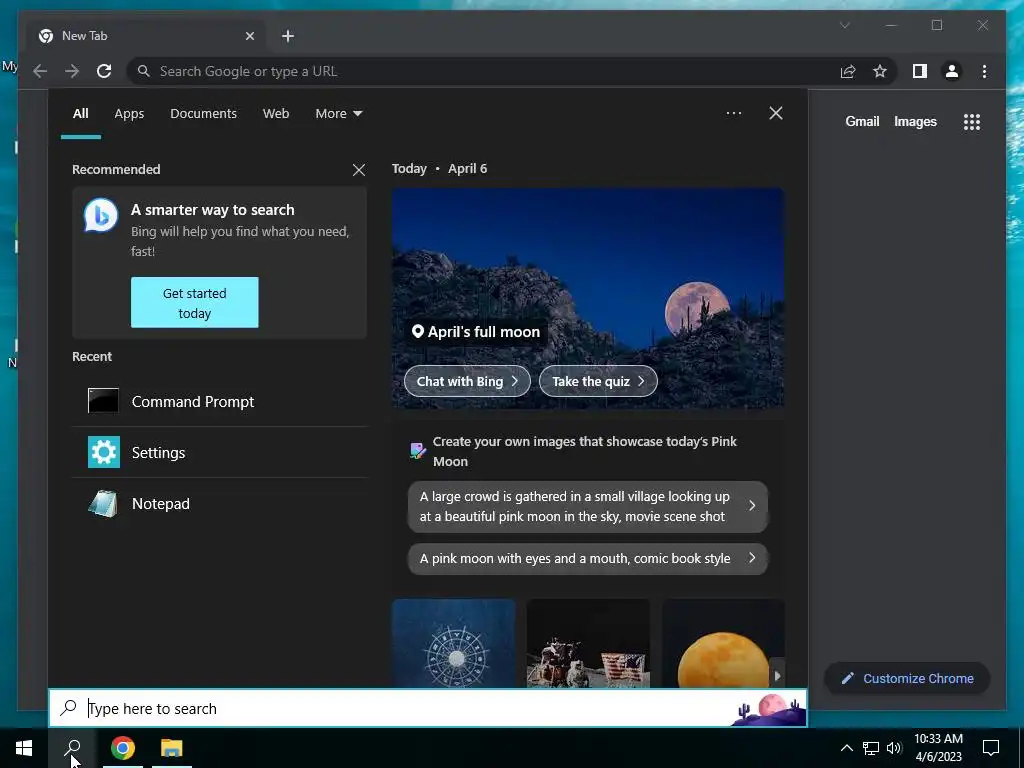Image resolution: width=1024 pixels, height=768 pixels.
Task: Click the taskbar search magnifier
Action: [73, 748]
